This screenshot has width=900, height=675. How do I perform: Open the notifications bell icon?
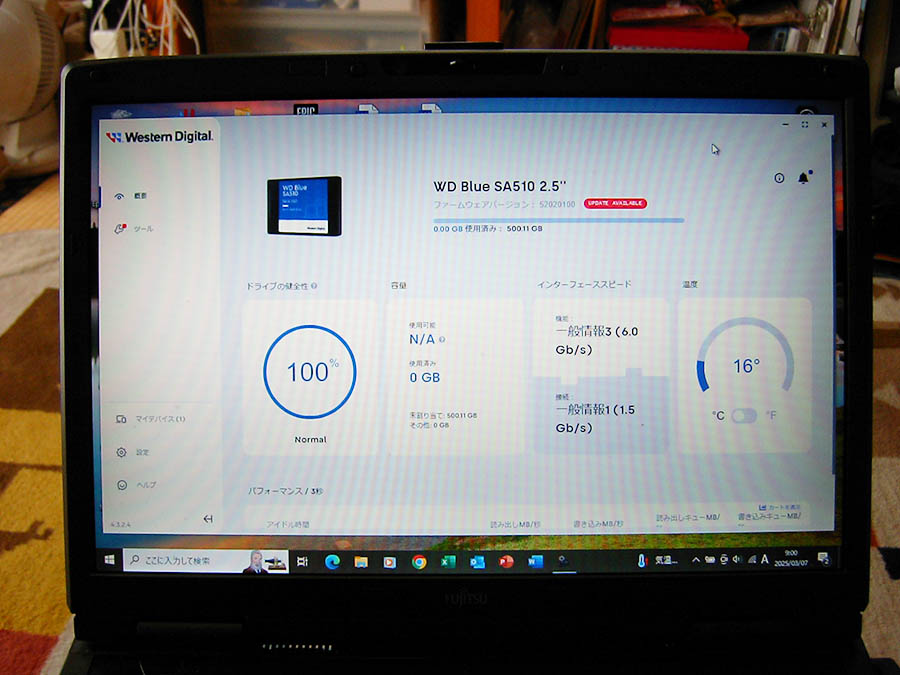click(804, 177)
